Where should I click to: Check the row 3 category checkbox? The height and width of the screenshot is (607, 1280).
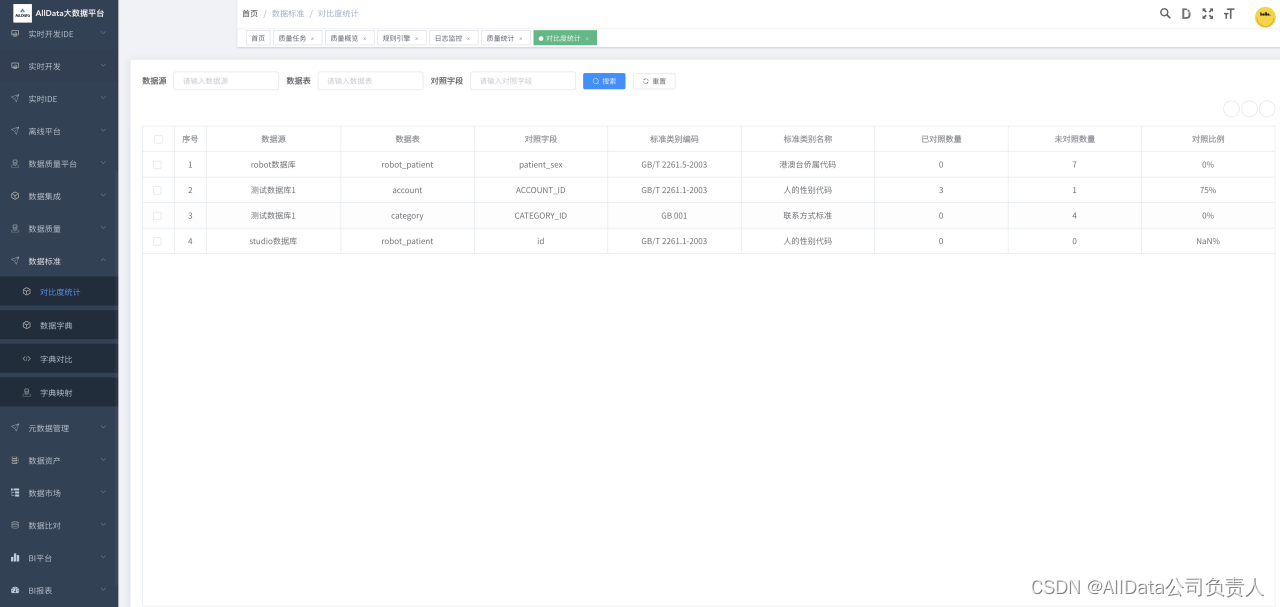point(158,216)
